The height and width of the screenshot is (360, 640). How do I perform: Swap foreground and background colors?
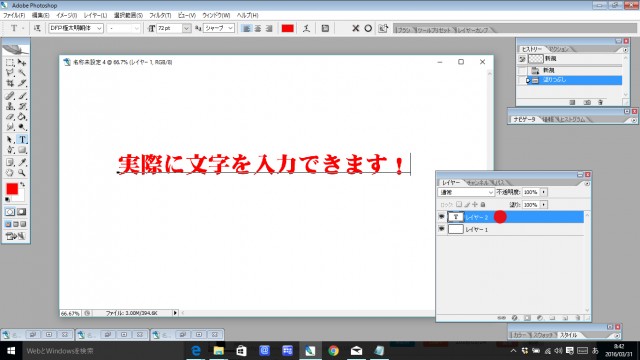pyautogui.click(x=22, y=184)
